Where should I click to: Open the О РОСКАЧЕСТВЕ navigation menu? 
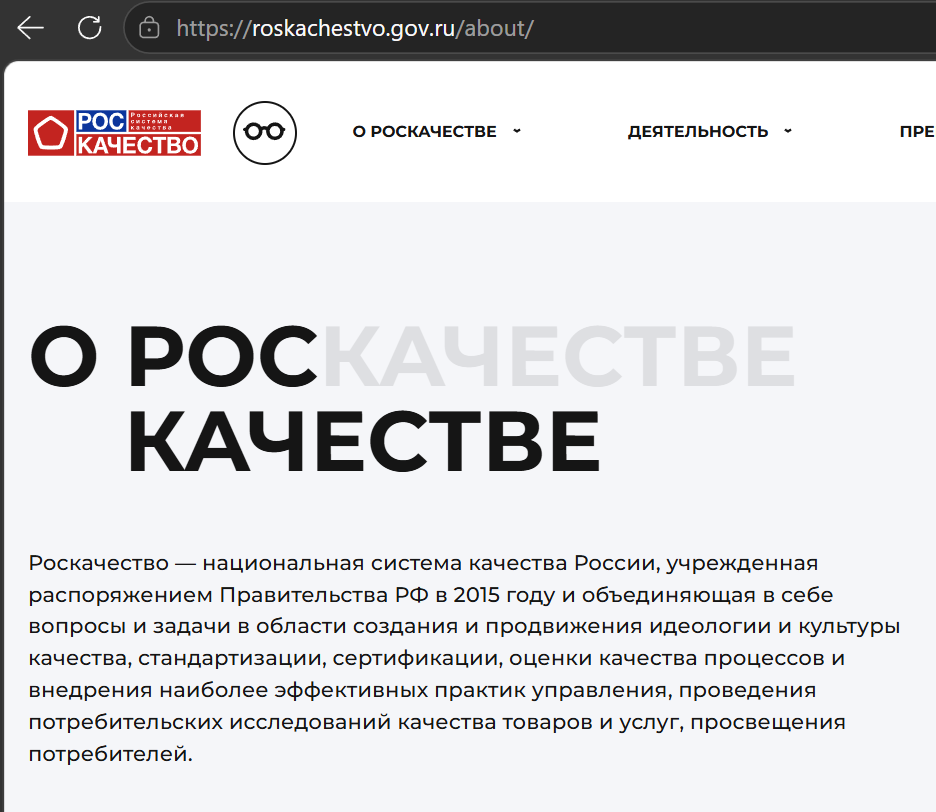point(424,131)
